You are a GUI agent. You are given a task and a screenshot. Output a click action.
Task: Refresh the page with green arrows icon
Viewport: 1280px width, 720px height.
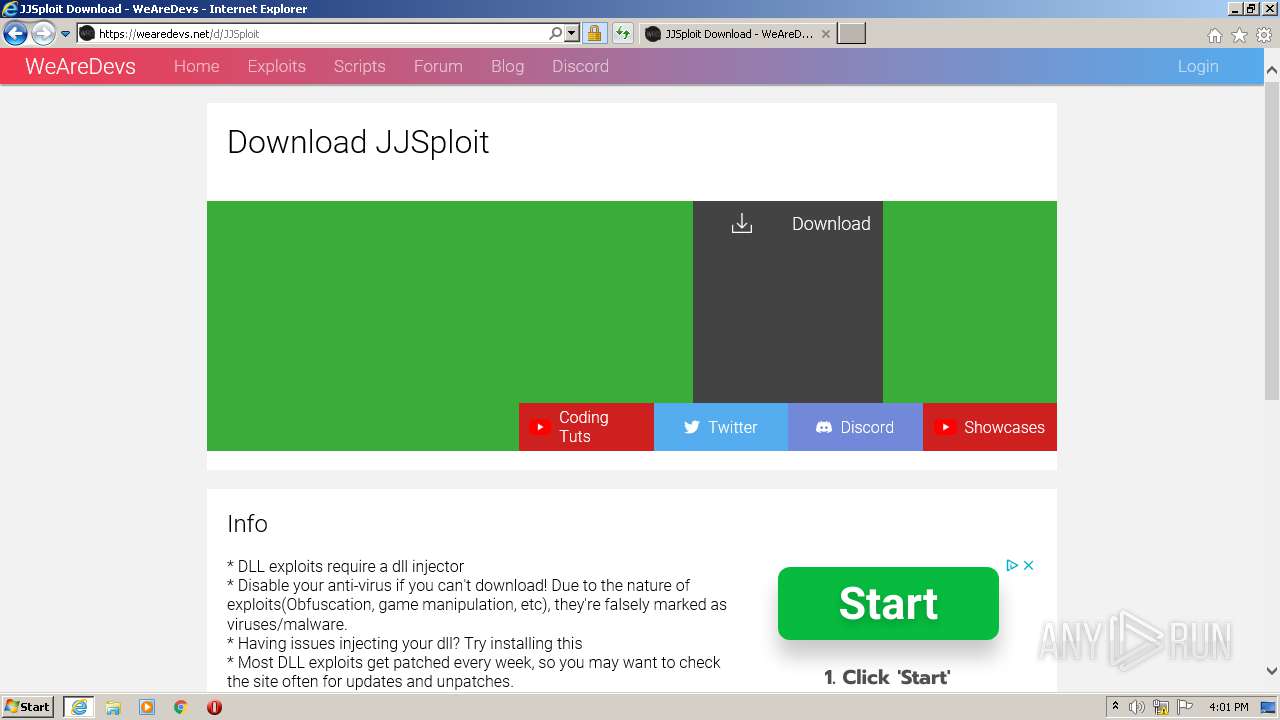623,34
